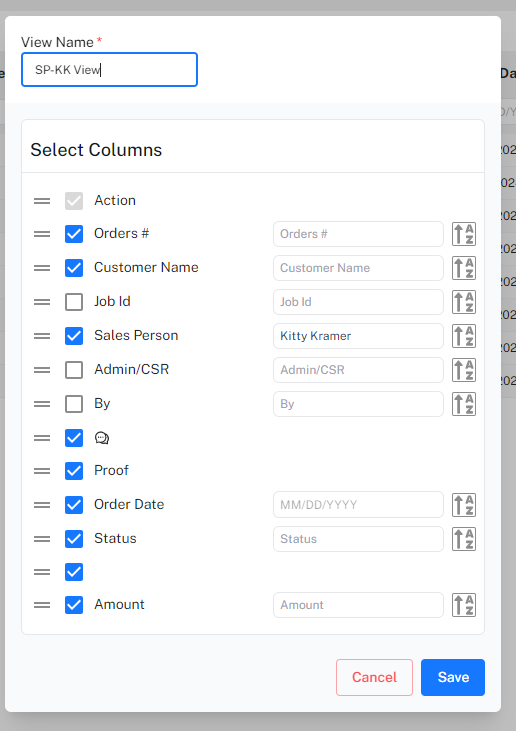Viewport: 516px width, 731px height.
Task: Click sort icon for Order Date
Action: click(x=463, y=505)
